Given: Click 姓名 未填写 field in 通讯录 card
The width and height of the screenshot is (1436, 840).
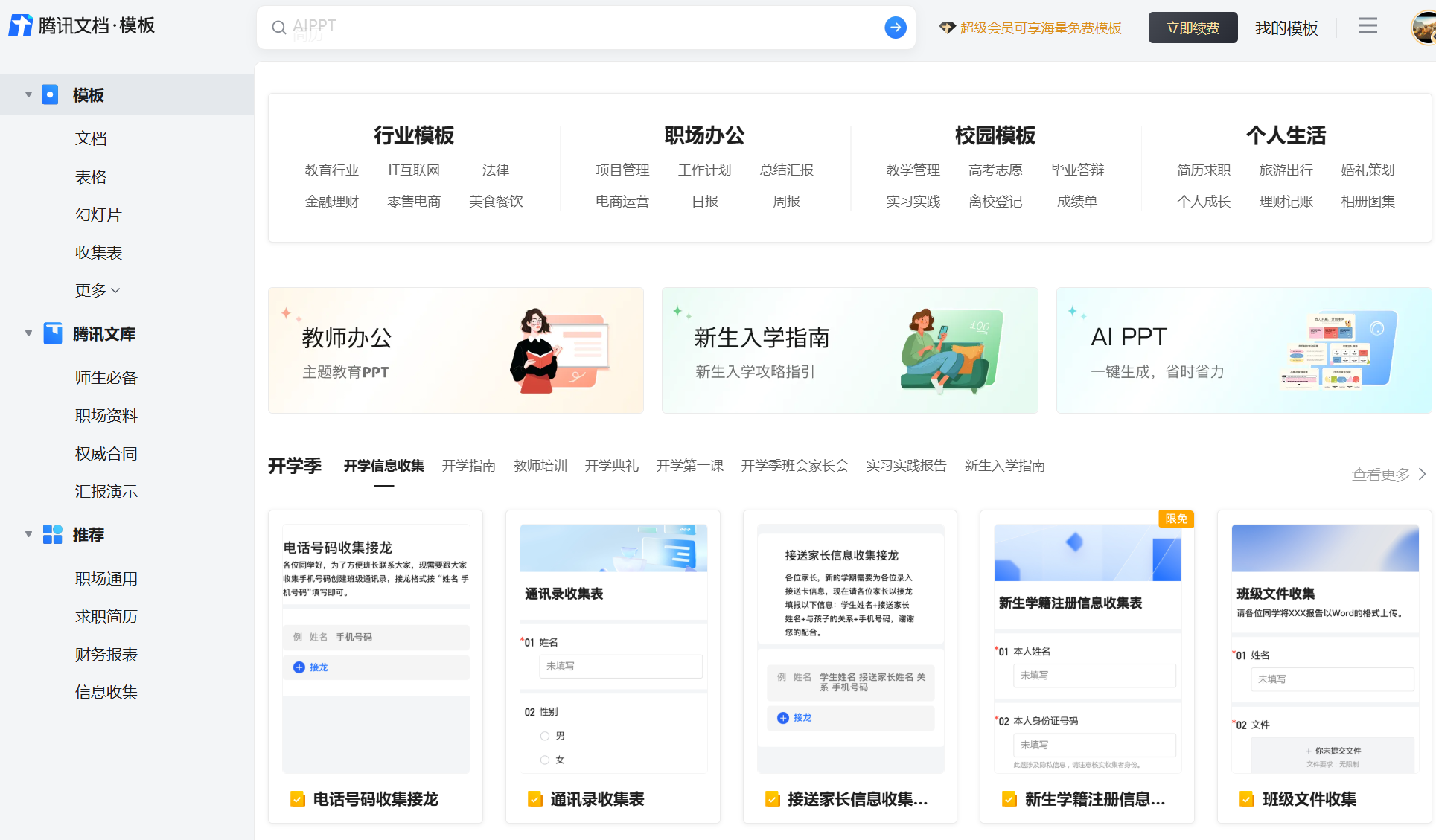Looking at the screenshot, I should [621, 666].
